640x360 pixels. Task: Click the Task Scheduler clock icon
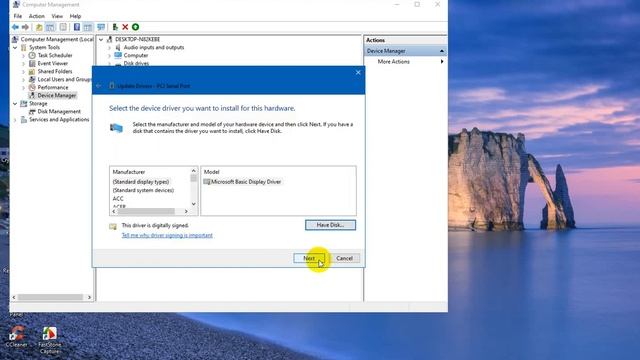[32, 56]
